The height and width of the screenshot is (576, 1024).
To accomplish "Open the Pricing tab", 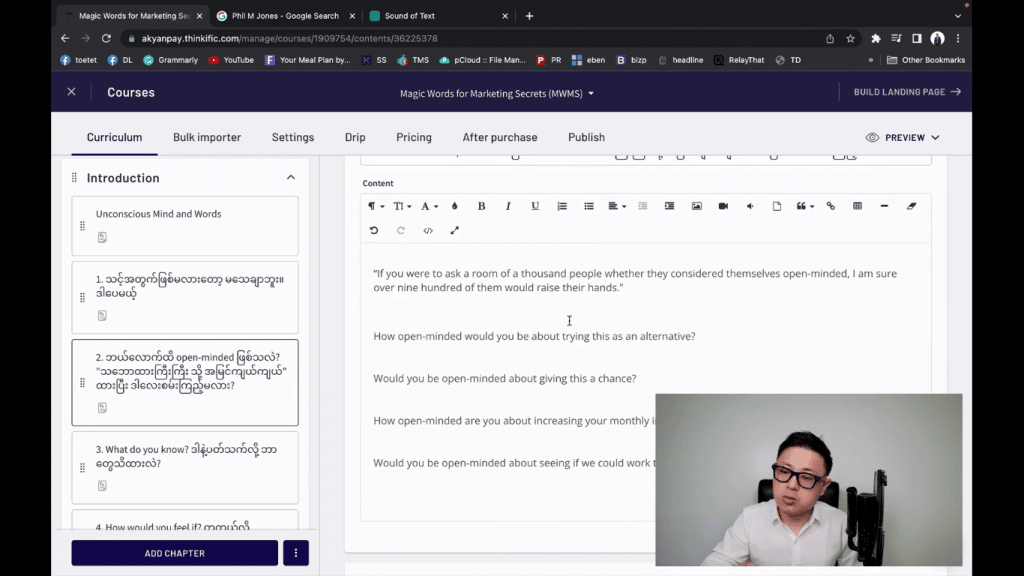I will click(414, 137).
